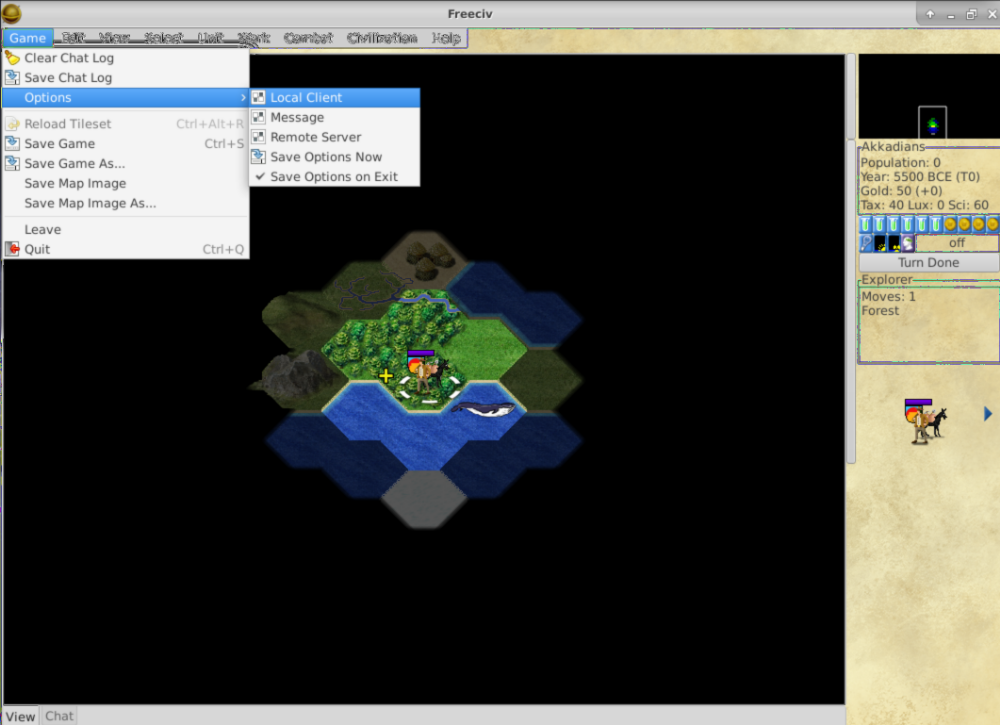The width and height of the screenshot is (1000, 725).
Task: Click the research lightbulb indicator icon
Action: pos(867,243)
